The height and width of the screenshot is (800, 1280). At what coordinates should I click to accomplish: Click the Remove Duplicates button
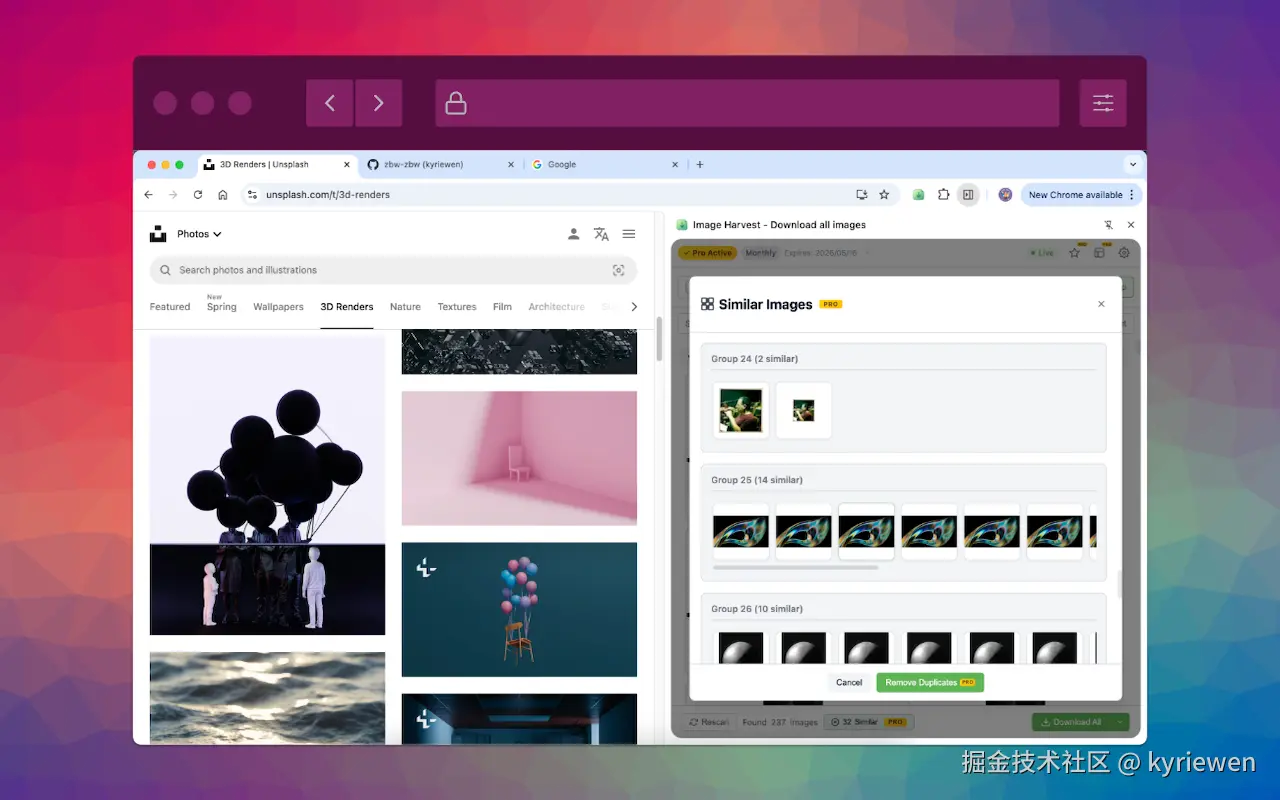click(x=929, y=682)
